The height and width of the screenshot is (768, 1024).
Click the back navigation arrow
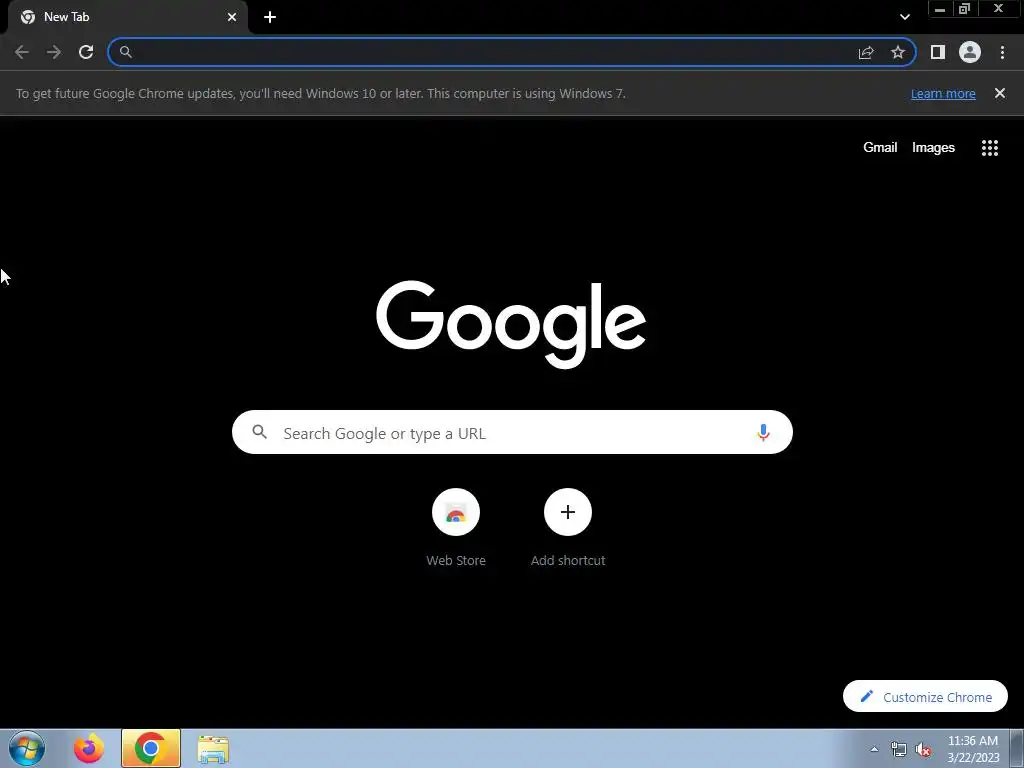point(22,52)
